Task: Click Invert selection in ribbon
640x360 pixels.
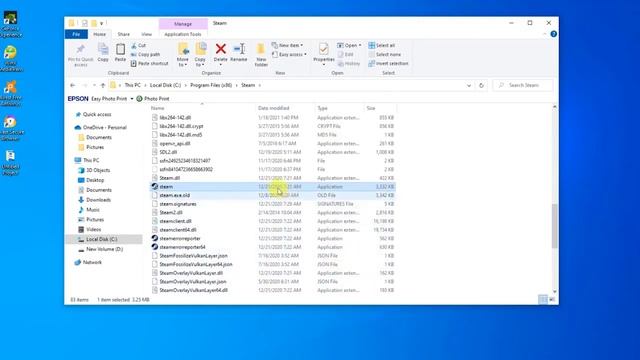Action: point(388,64)
